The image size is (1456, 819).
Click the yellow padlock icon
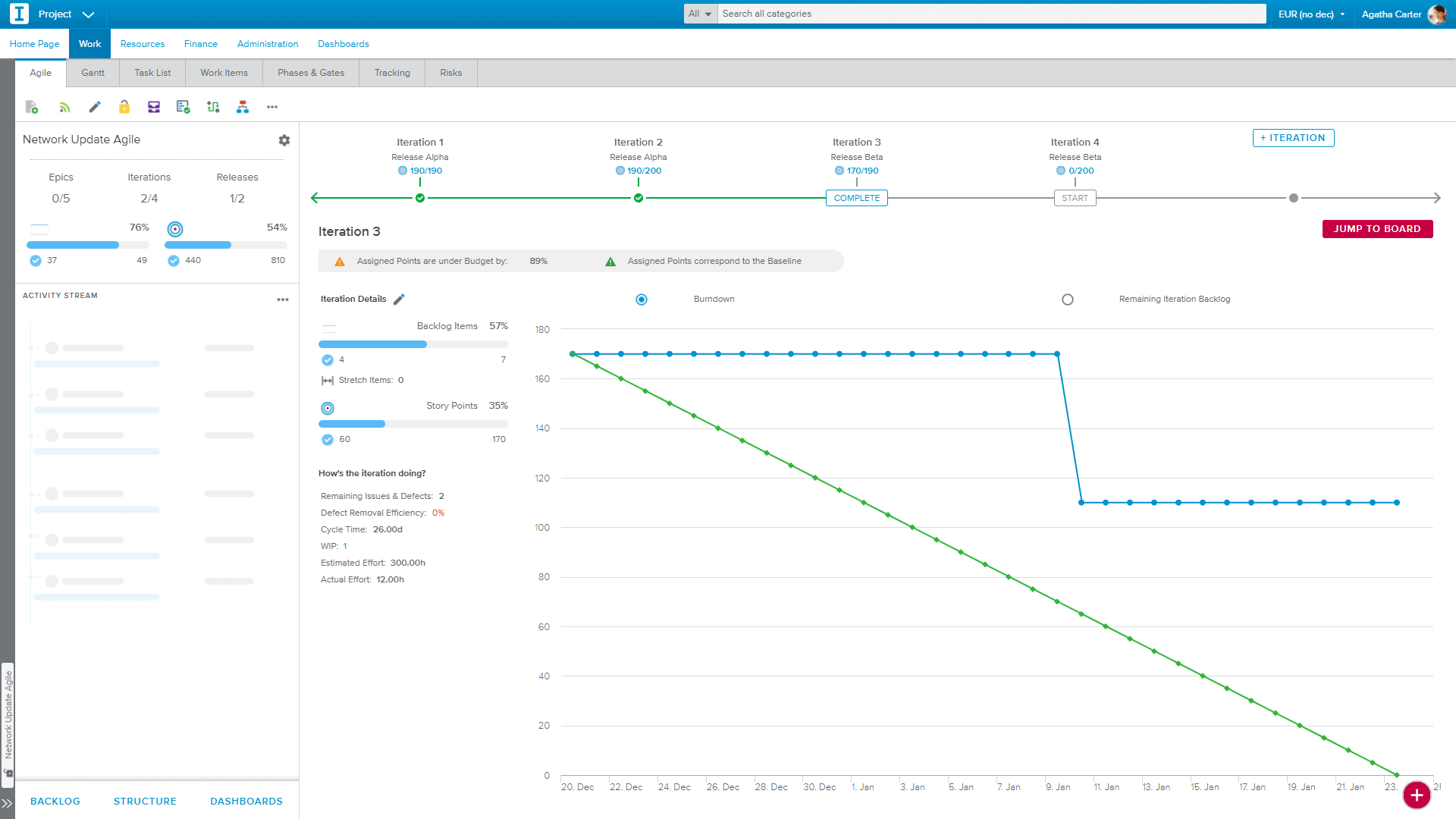pos(124,107)
